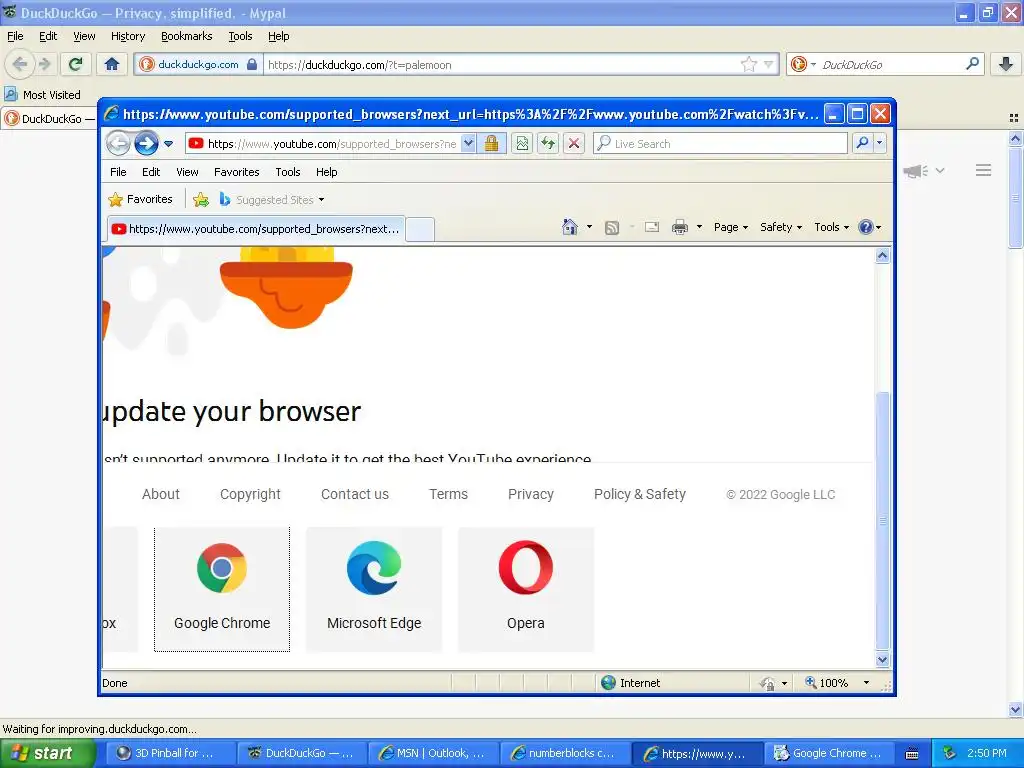This screenshot has width=1024, height=768.
Task: Click the security lock icon in IE address bar
Action: 491,143
